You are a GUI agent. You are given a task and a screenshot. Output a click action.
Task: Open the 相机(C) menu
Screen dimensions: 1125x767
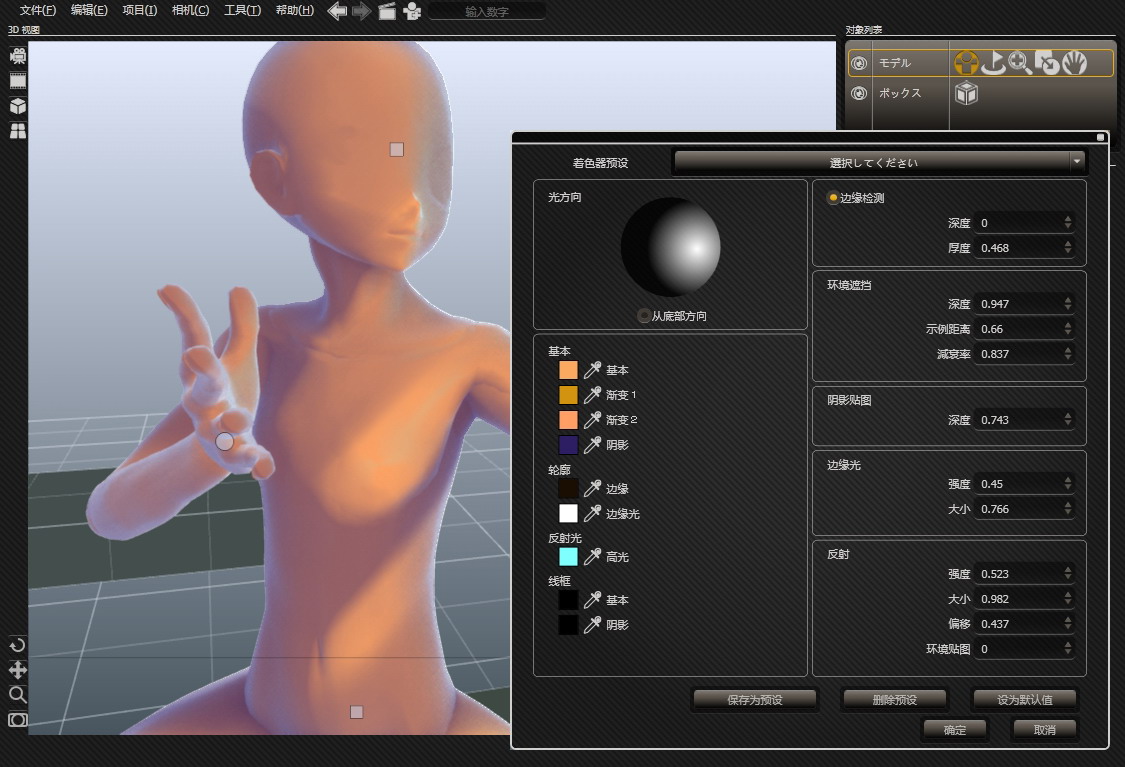point(190,11)
